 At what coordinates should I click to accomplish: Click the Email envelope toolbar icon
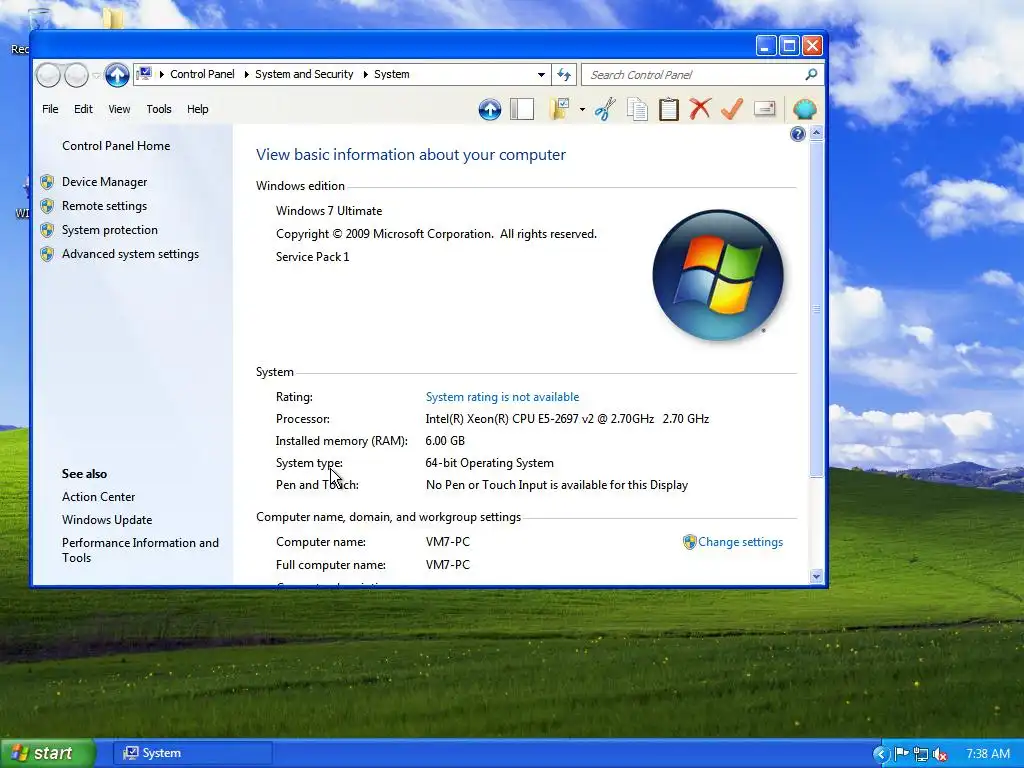764,108
